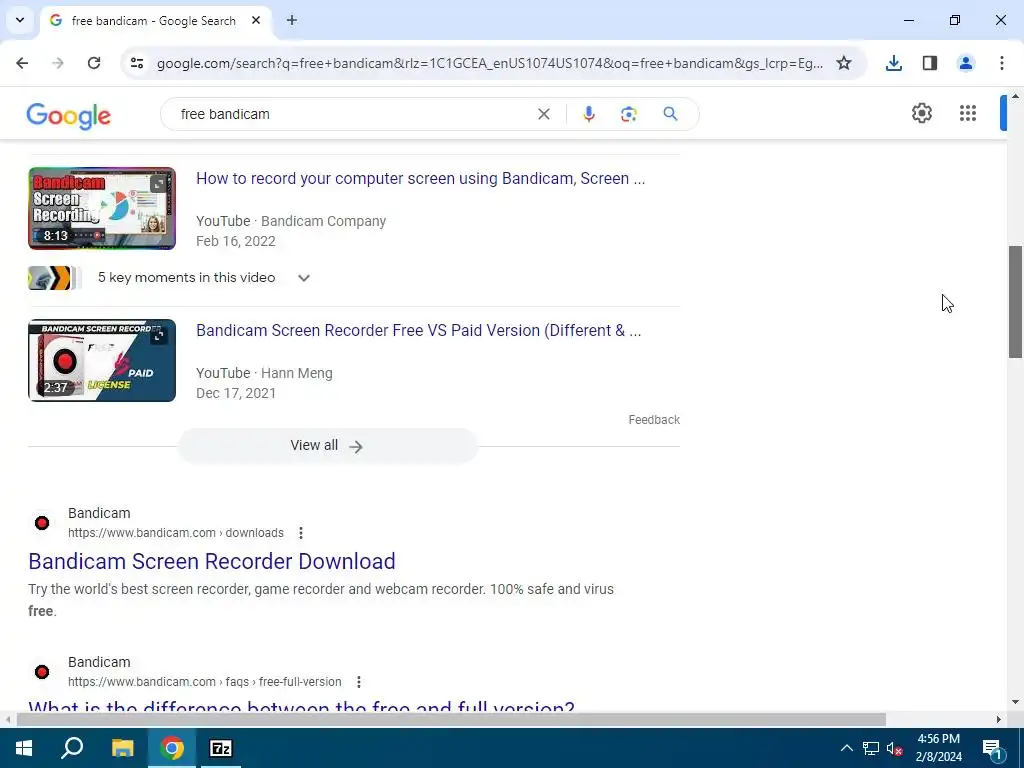This screenshot has width=1024, height=768.
Task: Click the Bandicam favicon of downloads result
Action: click(42, 522)
